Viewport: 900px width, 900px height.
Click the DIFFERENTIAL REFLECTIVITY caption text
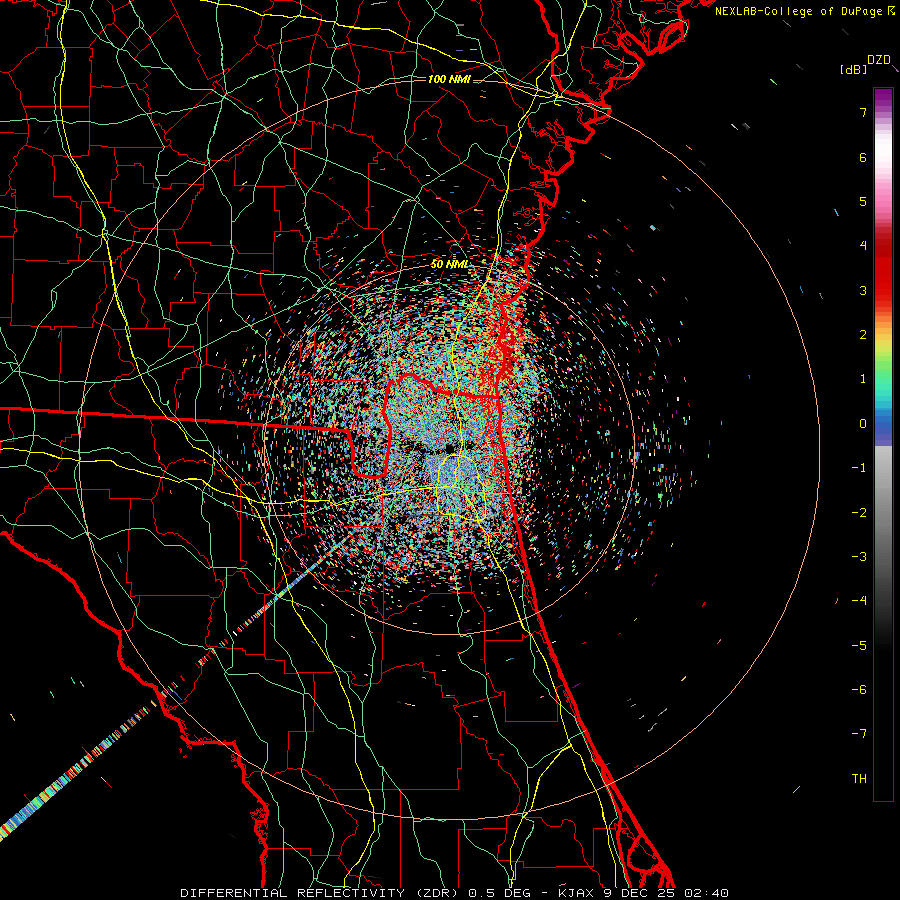pos(293,893)
